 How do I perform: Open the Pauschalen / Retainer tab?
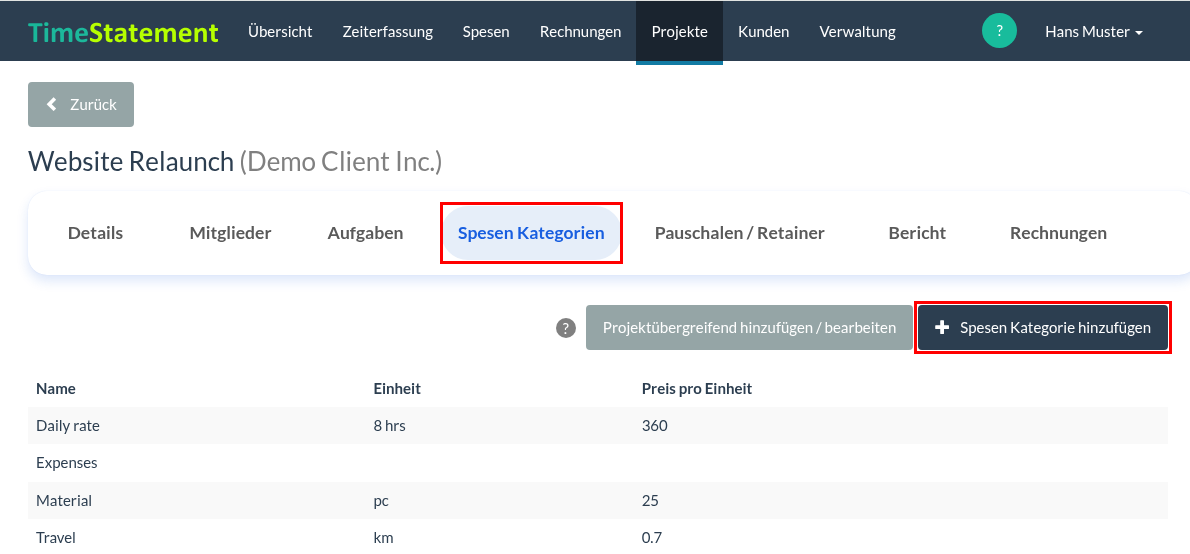tap(740, 233)
